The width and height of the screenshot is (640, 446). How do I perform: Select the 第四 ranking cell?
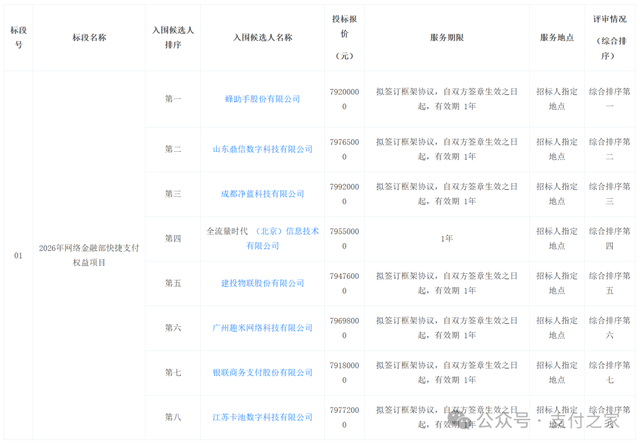coord(173,238)
